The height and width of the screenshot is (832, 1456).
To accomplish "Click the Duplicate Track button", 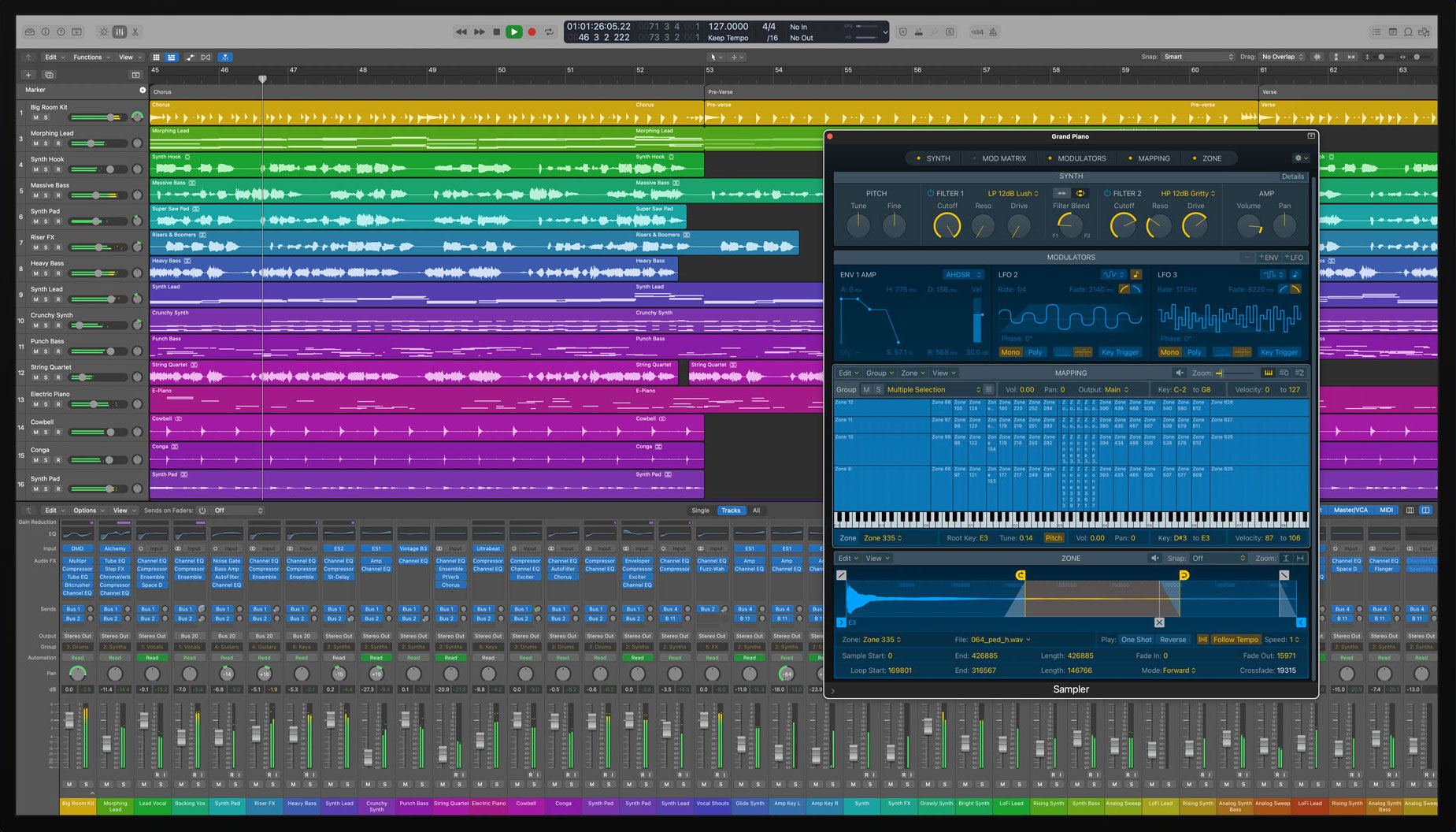I will (49, 75).
